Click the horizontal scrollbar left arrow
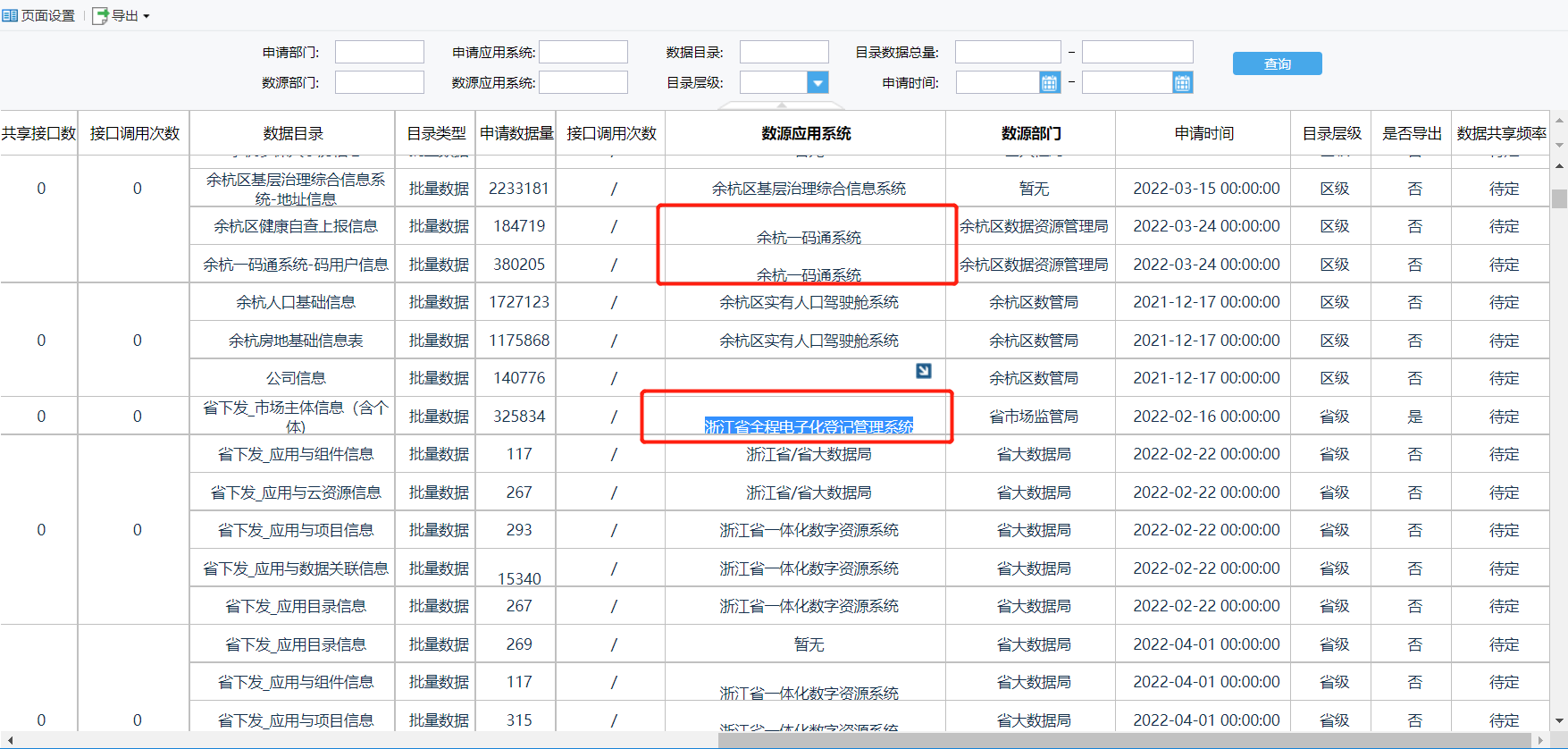Viewport: 1568px width, 749px height. pos(8,740)
